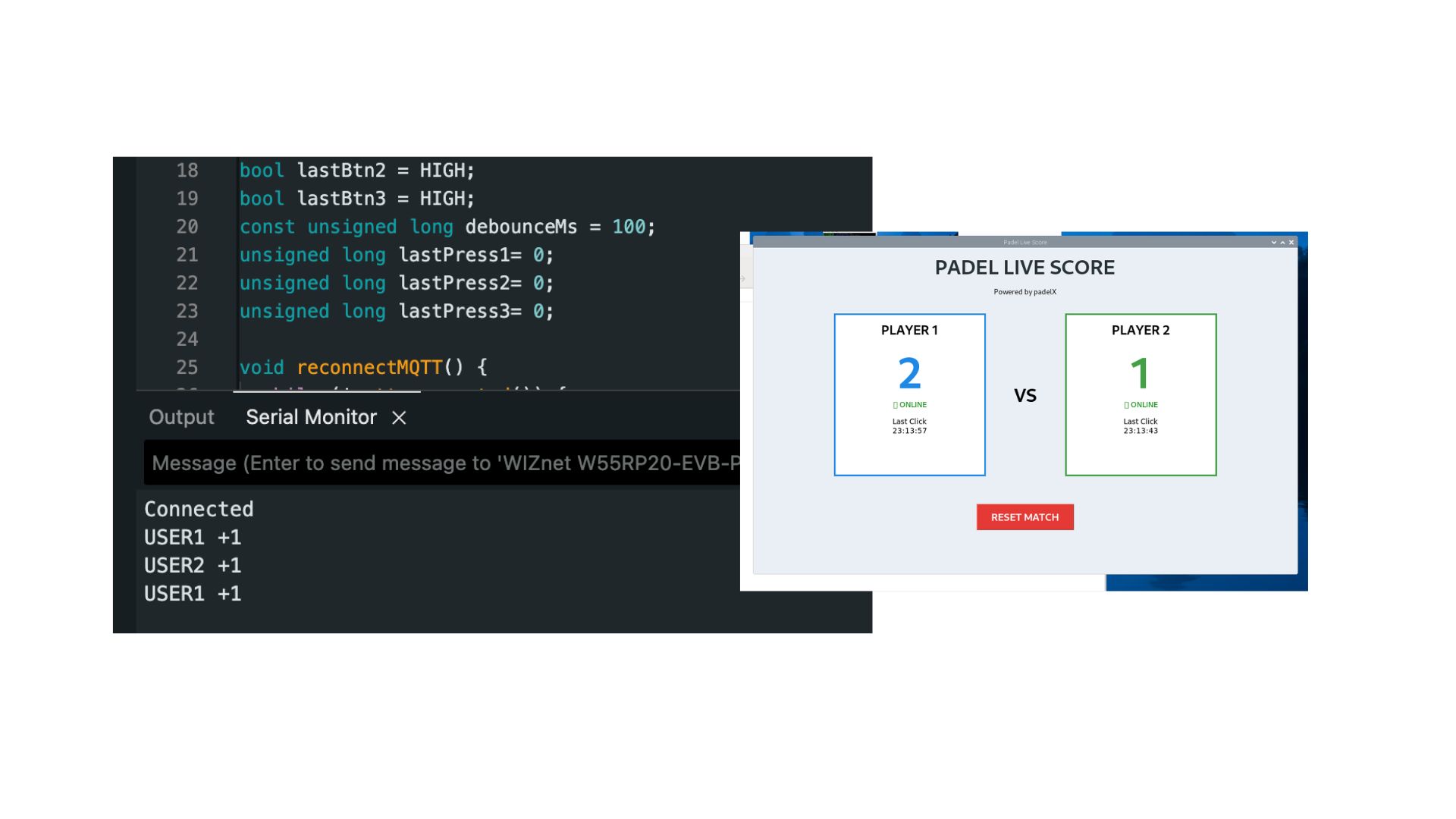Click Player 2's ONLINE status
The image size is (1456, 819).
point(1141,405)
